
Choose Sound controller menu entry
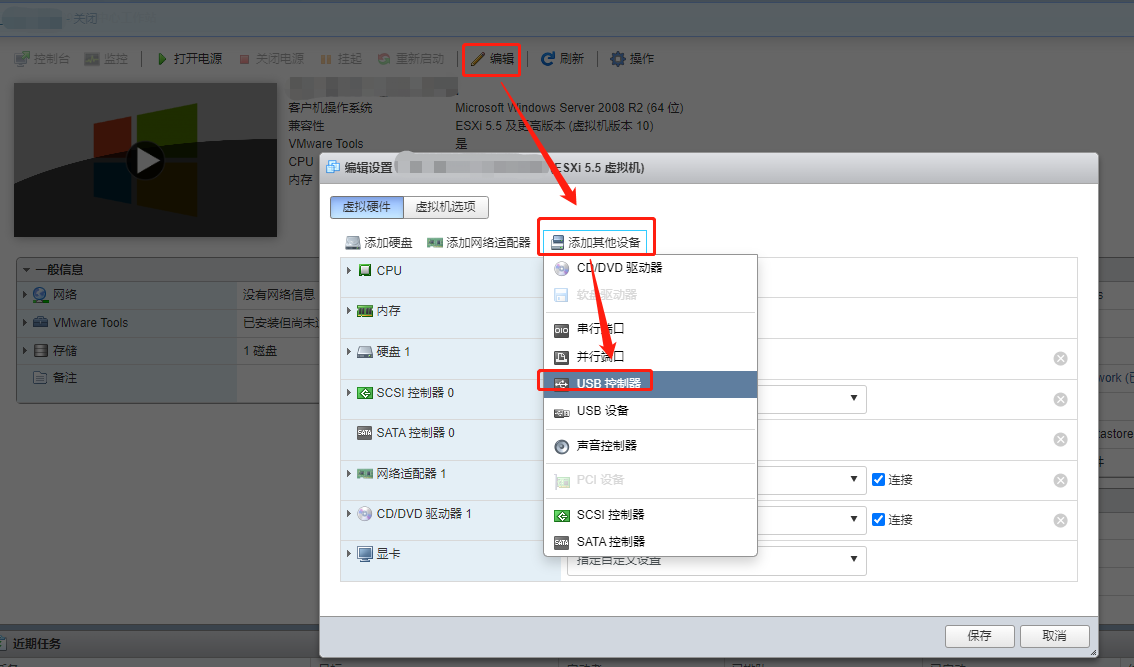coord(650,446)
